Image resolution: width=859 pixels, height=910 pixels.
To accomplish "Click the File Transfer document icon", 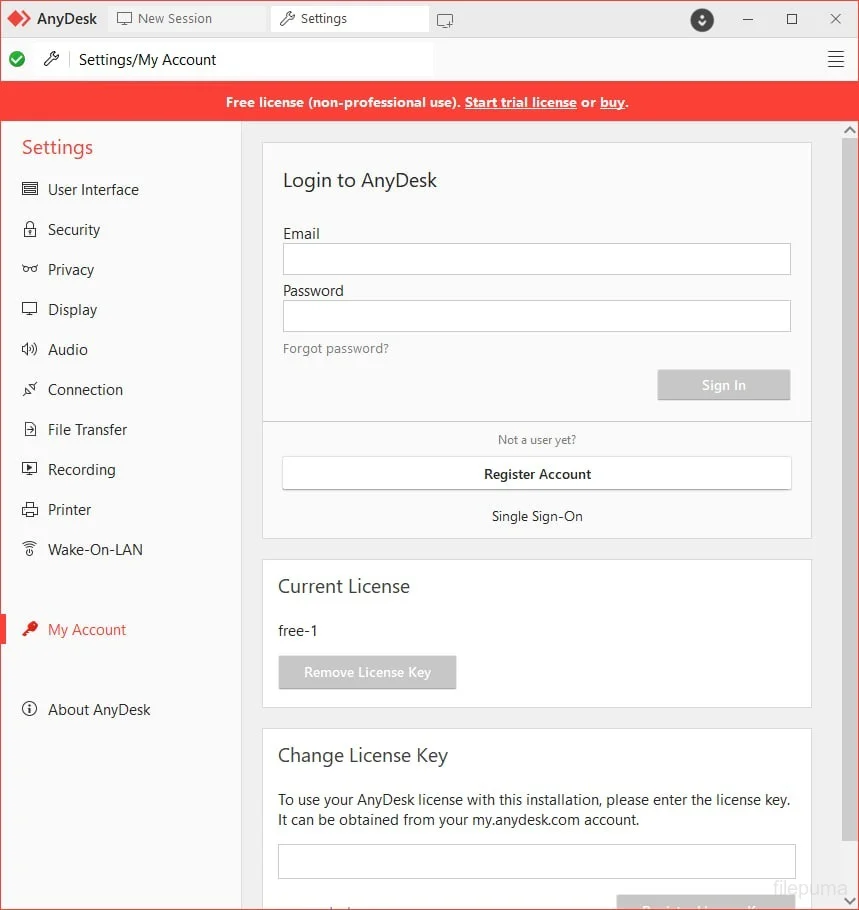I will [x=30, y=429].
